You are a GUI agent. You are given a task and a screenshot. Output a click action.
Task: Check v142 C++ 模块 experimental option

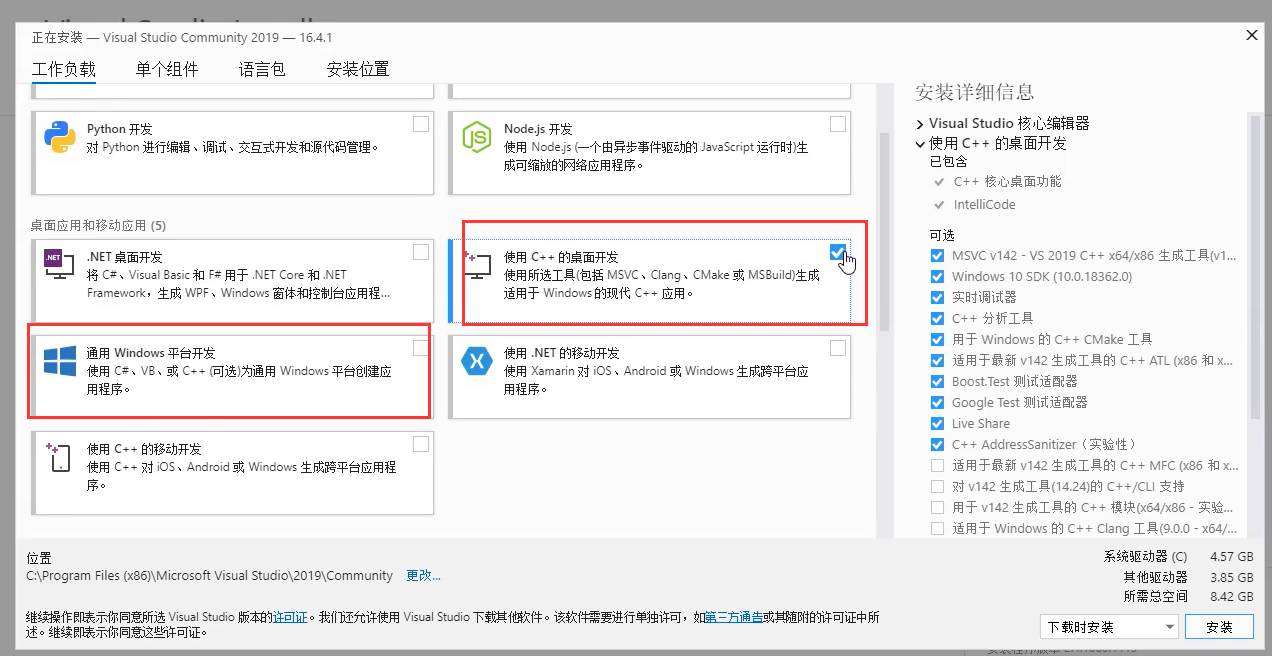(937, 507)
